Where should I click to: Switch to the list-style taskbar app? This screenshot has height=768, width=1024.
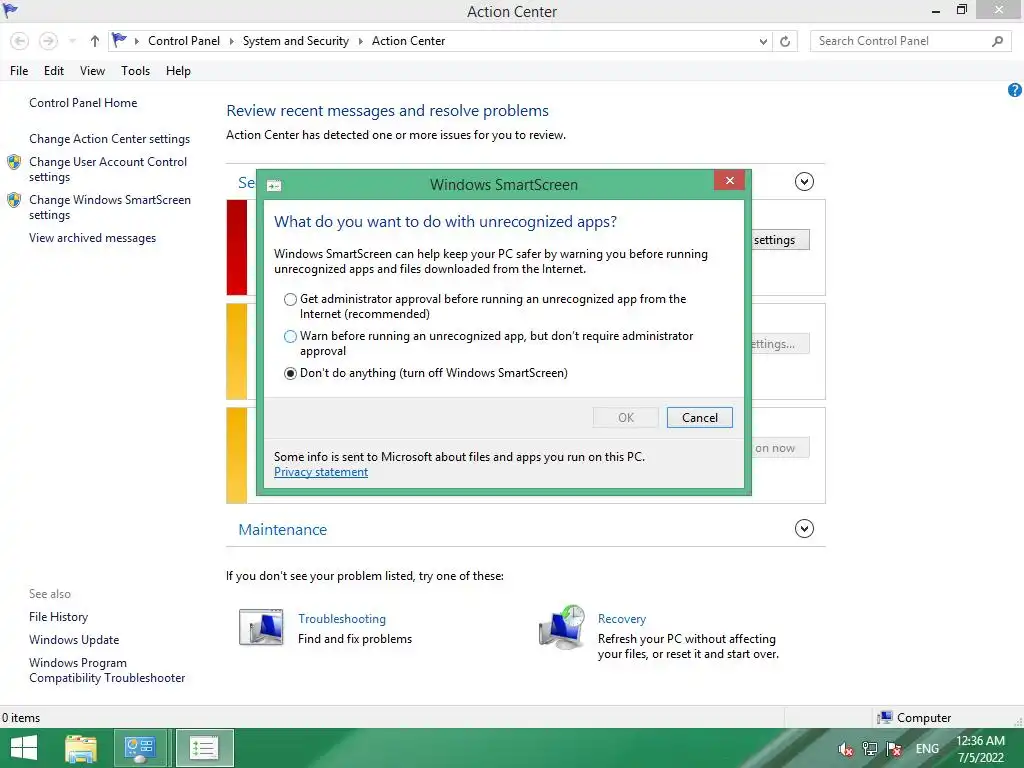[204, 748]
